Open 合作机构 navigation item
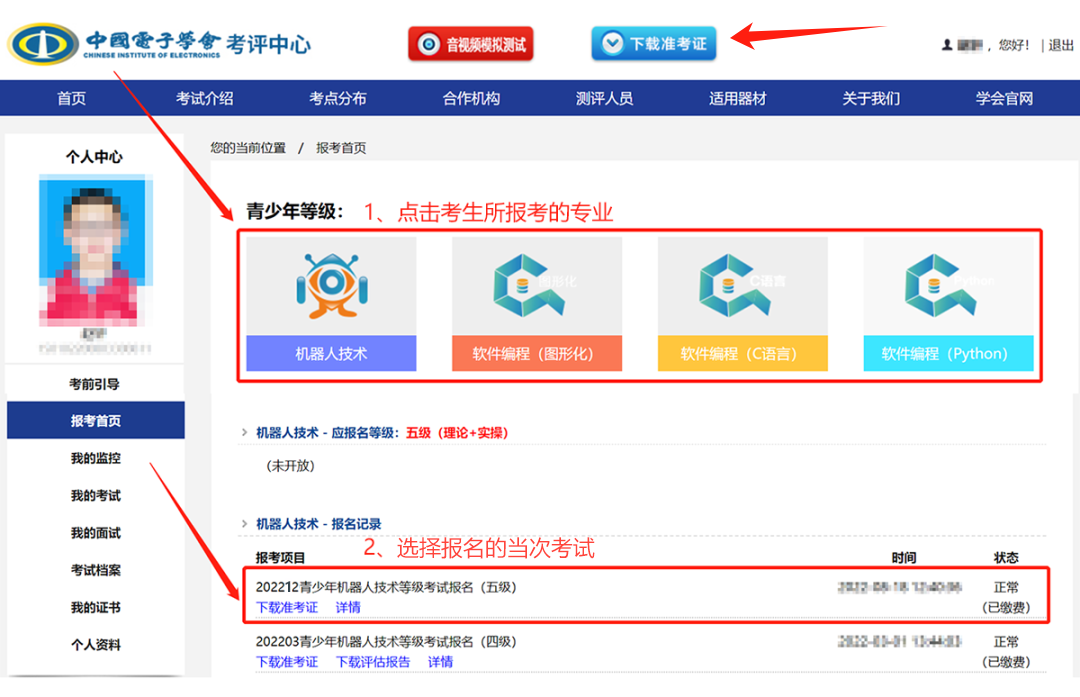Screen dimensions: 1080x697 pyautogui.click(x=471, y=98)
